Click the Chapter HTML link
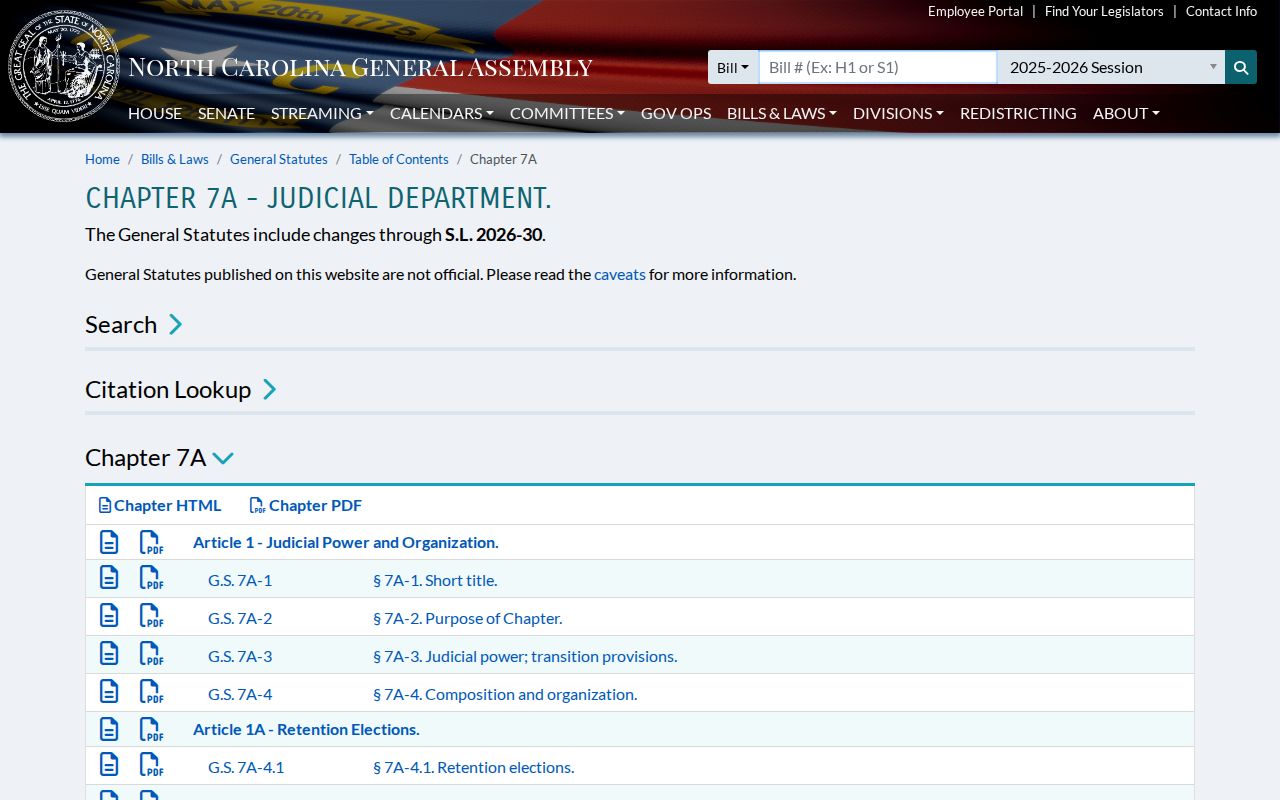The image size is (1280, 800). point(160,505)
